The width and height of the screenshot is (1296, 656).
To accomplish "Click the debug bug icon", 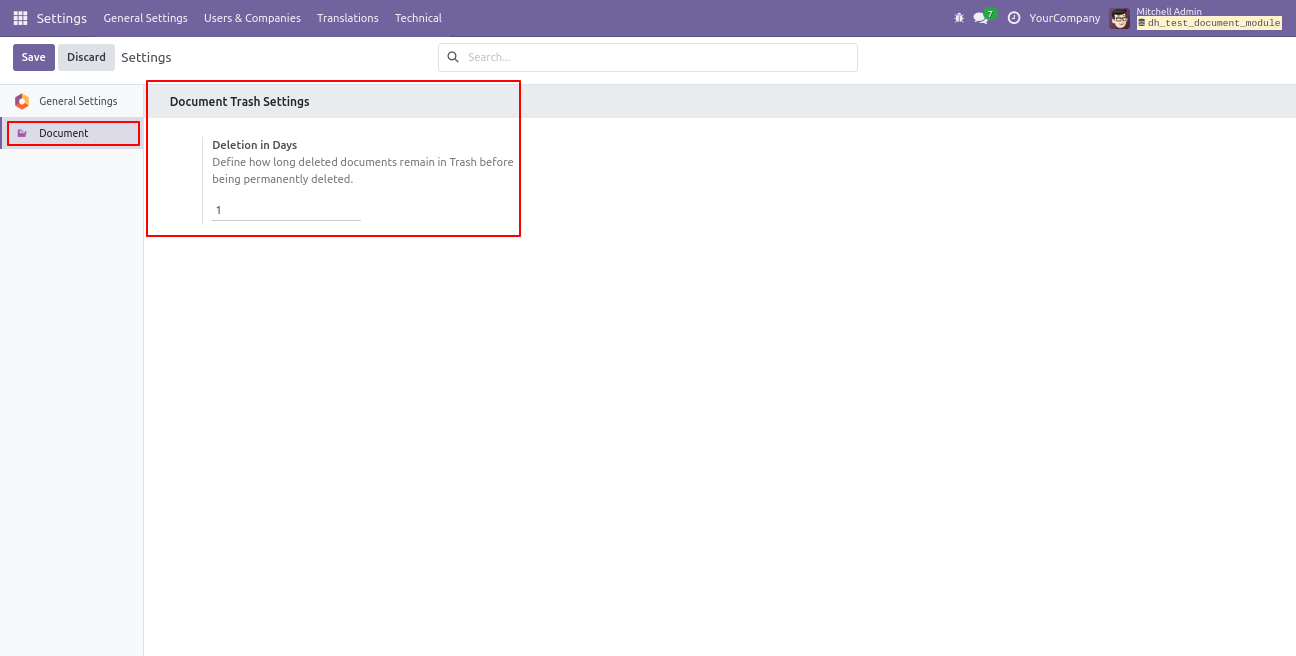I will click(959, 18).
